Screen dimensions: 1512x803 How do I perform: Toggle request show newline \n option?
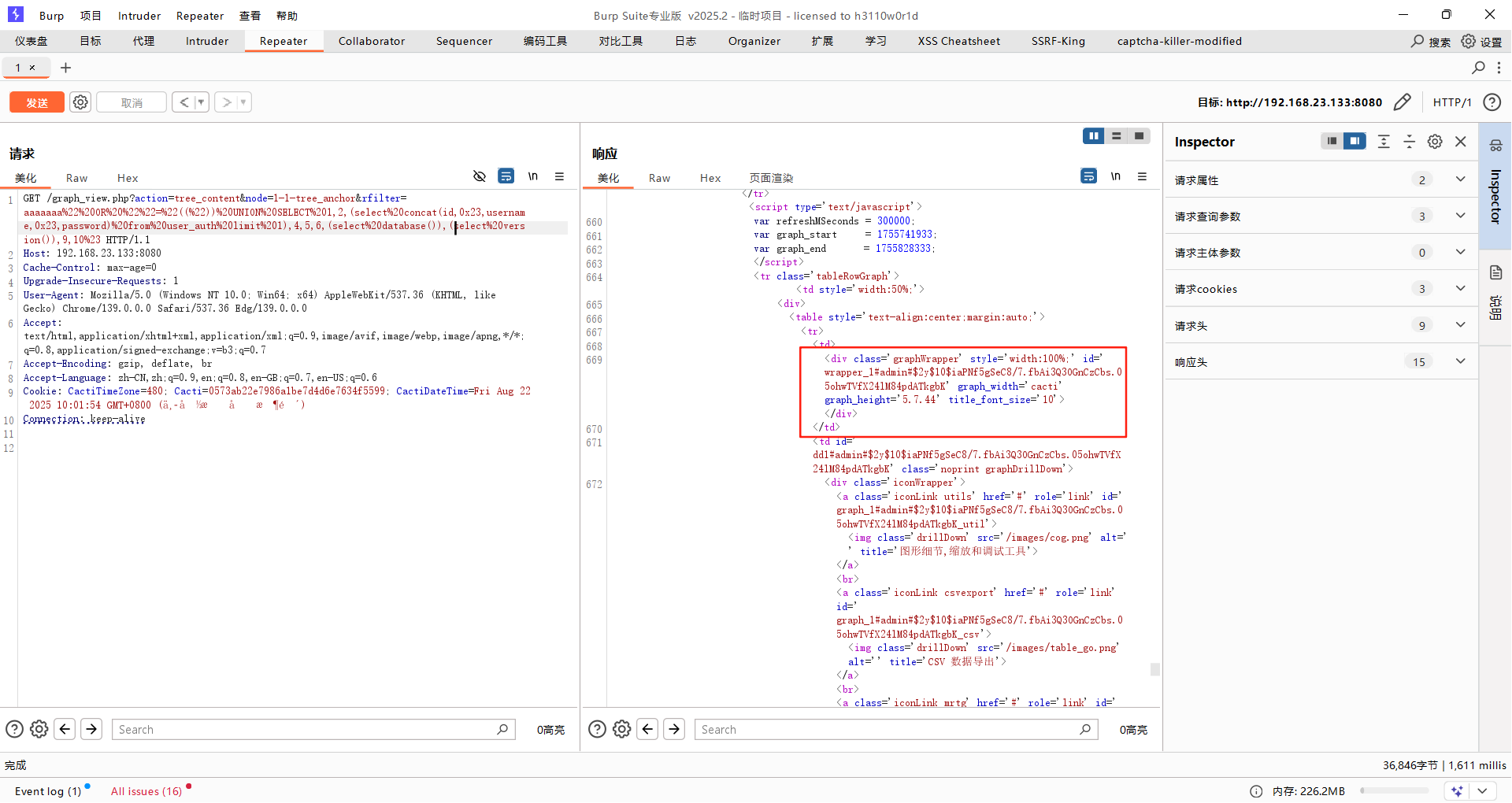(x=533, y=176)
